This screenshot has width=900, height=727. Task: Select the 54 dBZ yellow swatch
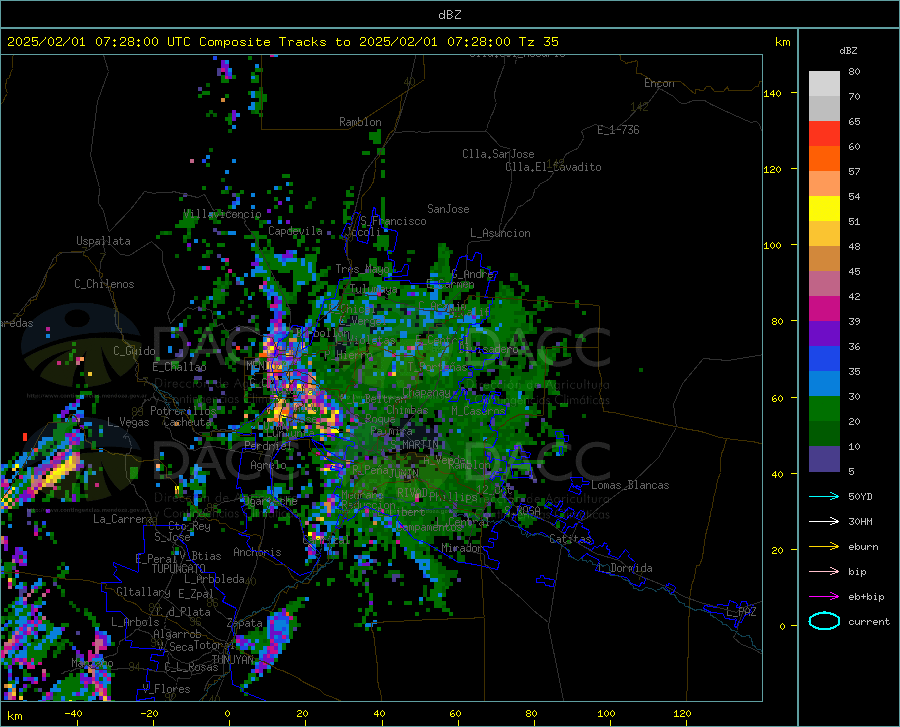click(x=824, y=209)
